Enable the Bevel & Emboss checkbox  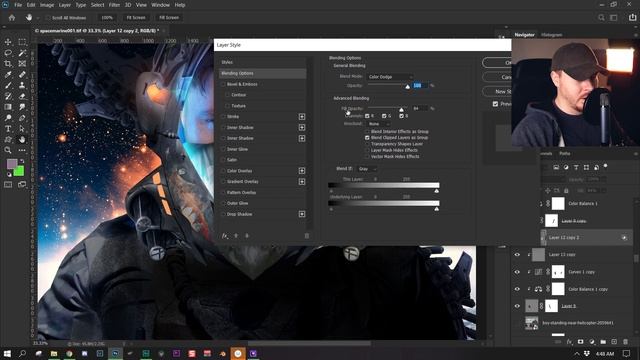coord(223,84)
